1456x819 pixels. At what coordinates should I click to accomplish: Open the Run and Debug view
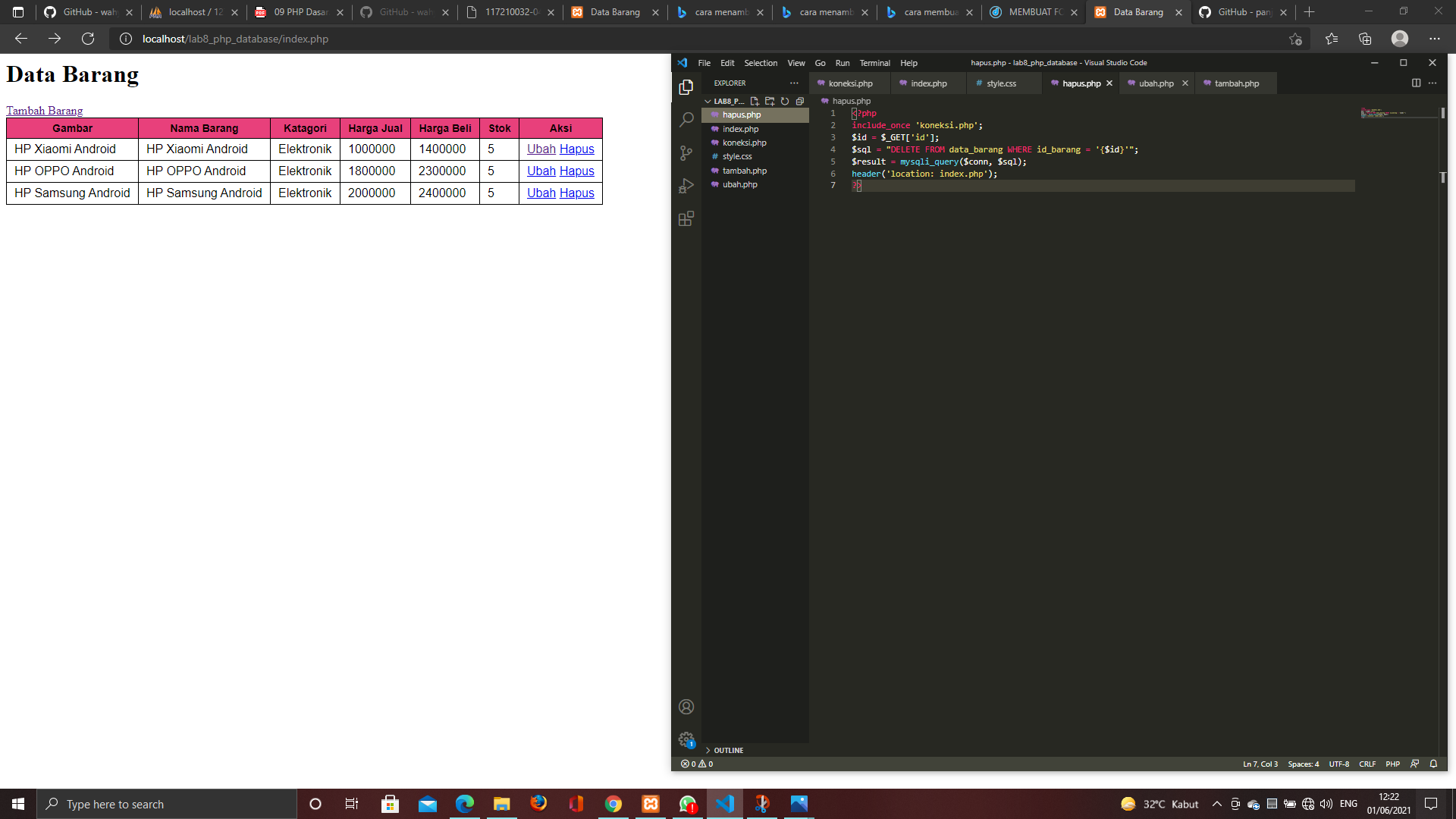click(x=686, y=186)
